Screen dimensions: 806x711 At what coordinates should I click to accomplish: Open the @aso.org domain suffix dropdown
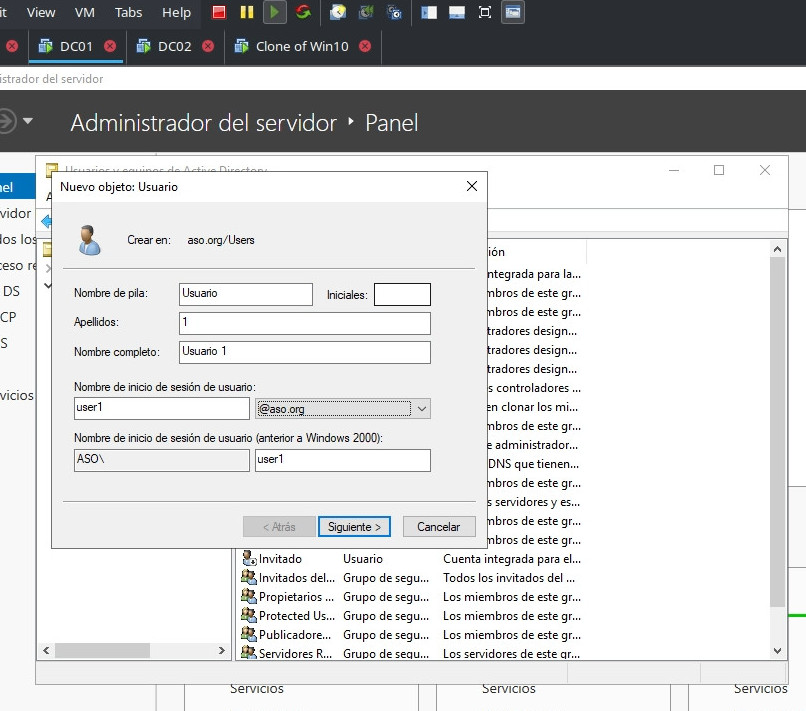pos(422,408)
